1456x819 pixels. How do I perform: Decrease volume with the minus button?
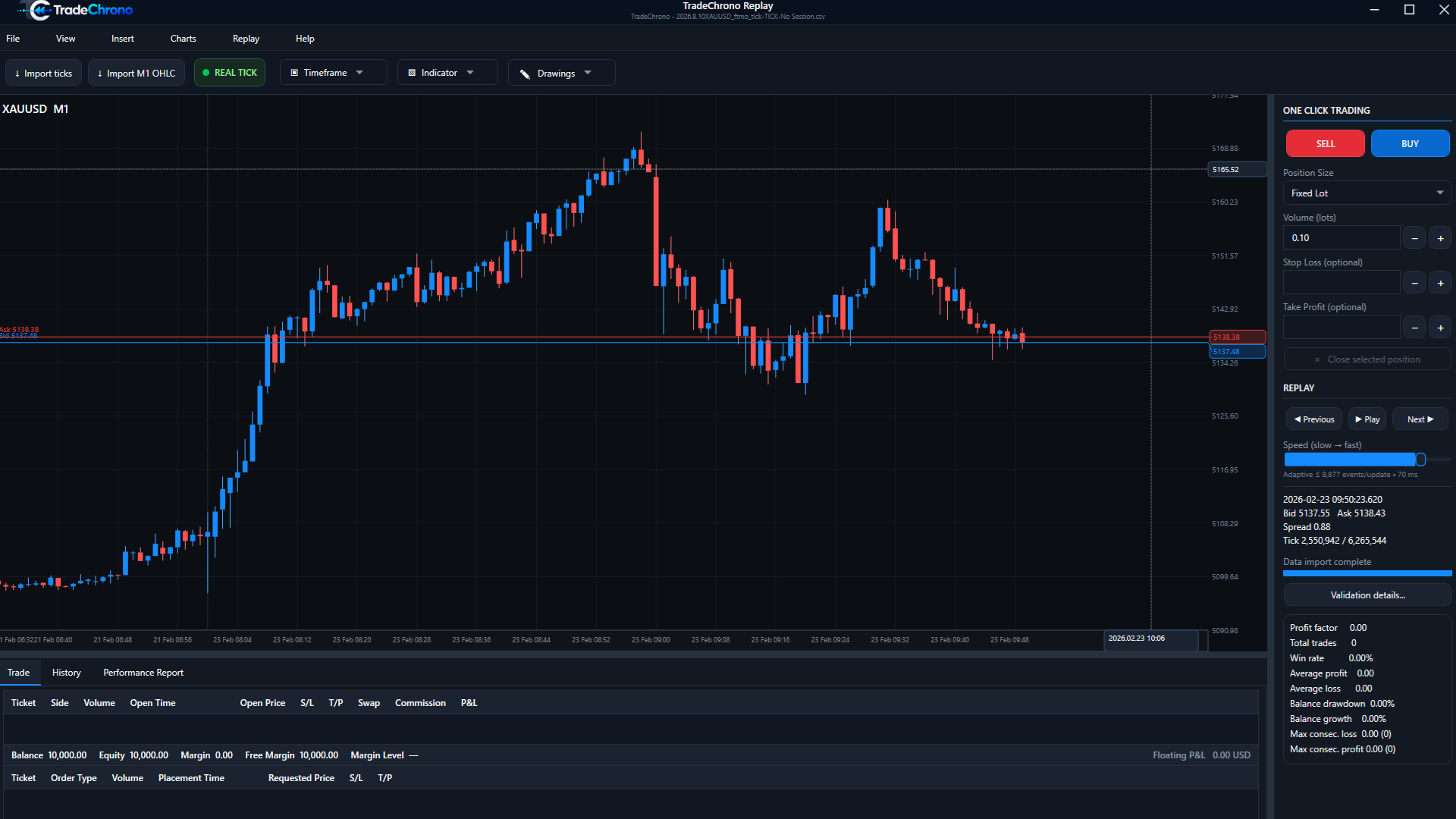pos(1414,238)
